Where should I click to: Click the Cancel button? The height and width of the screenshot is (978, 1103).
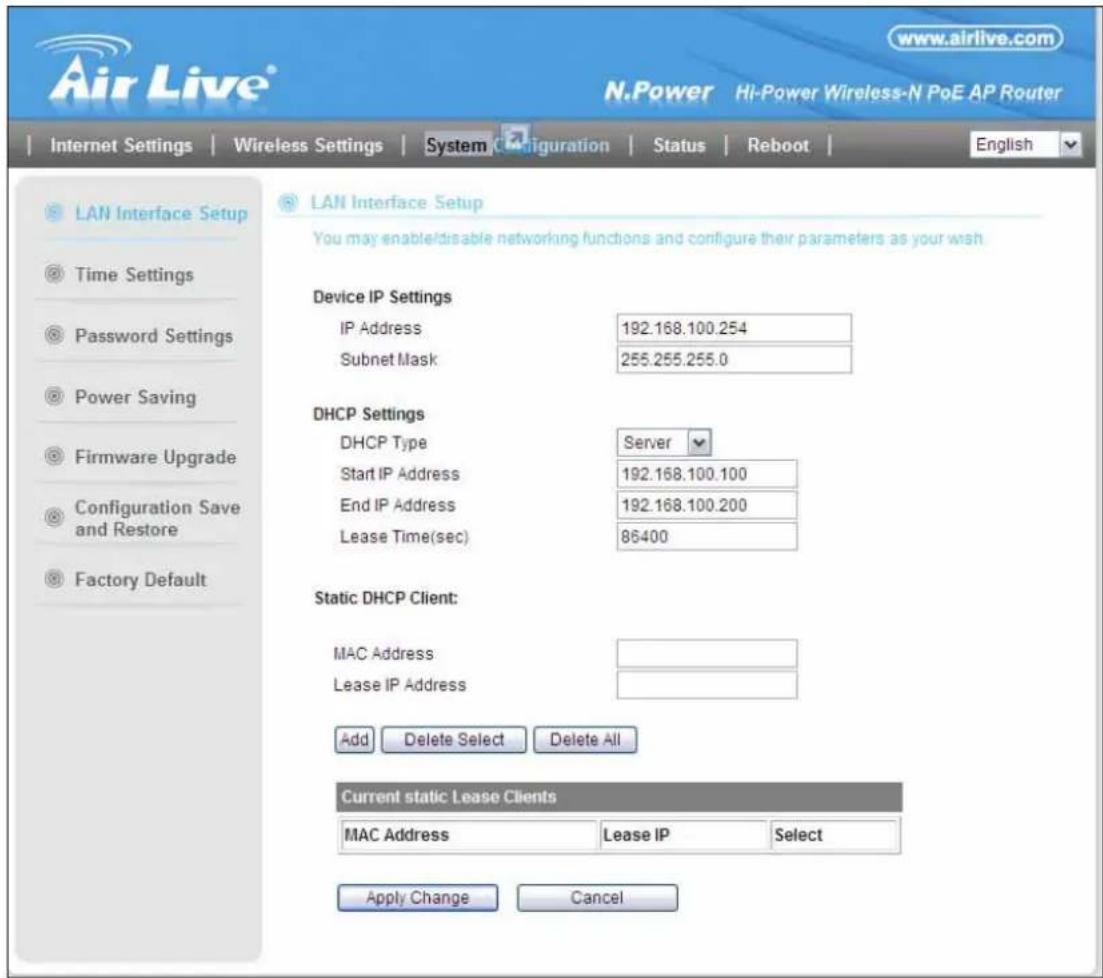[x=597, y=898]
